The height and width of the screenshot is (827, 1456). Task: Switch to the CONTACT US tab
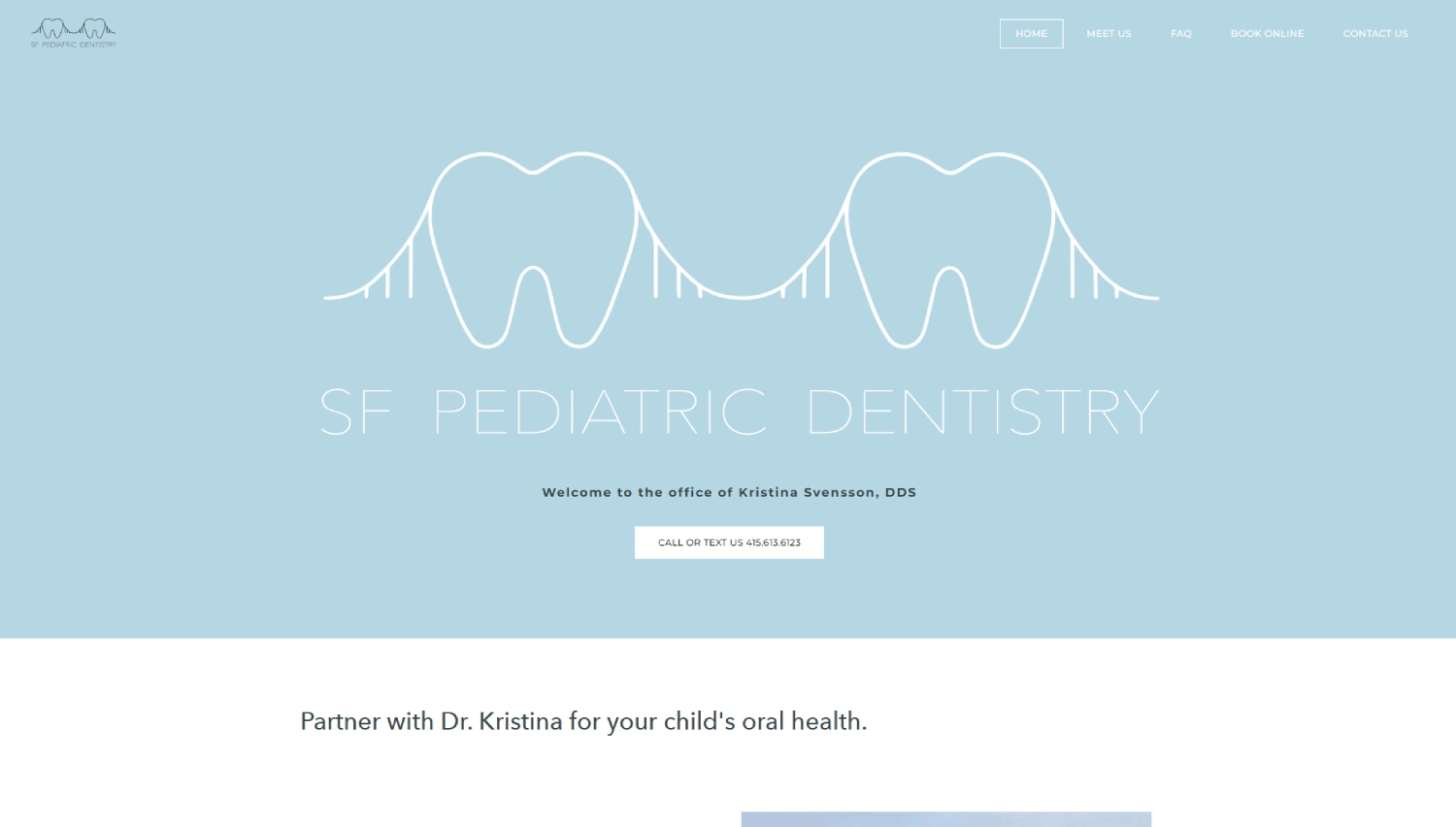pyautogui.click(x=1375, y=33)
